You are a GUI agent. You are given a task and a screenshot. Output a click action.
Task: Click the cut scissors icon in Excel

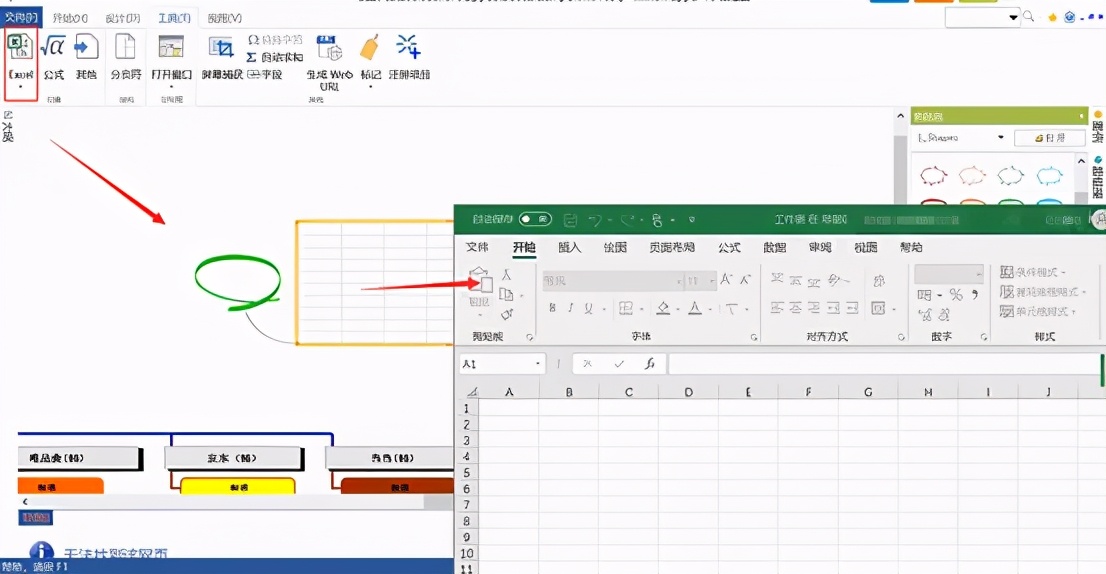(507, 274)
